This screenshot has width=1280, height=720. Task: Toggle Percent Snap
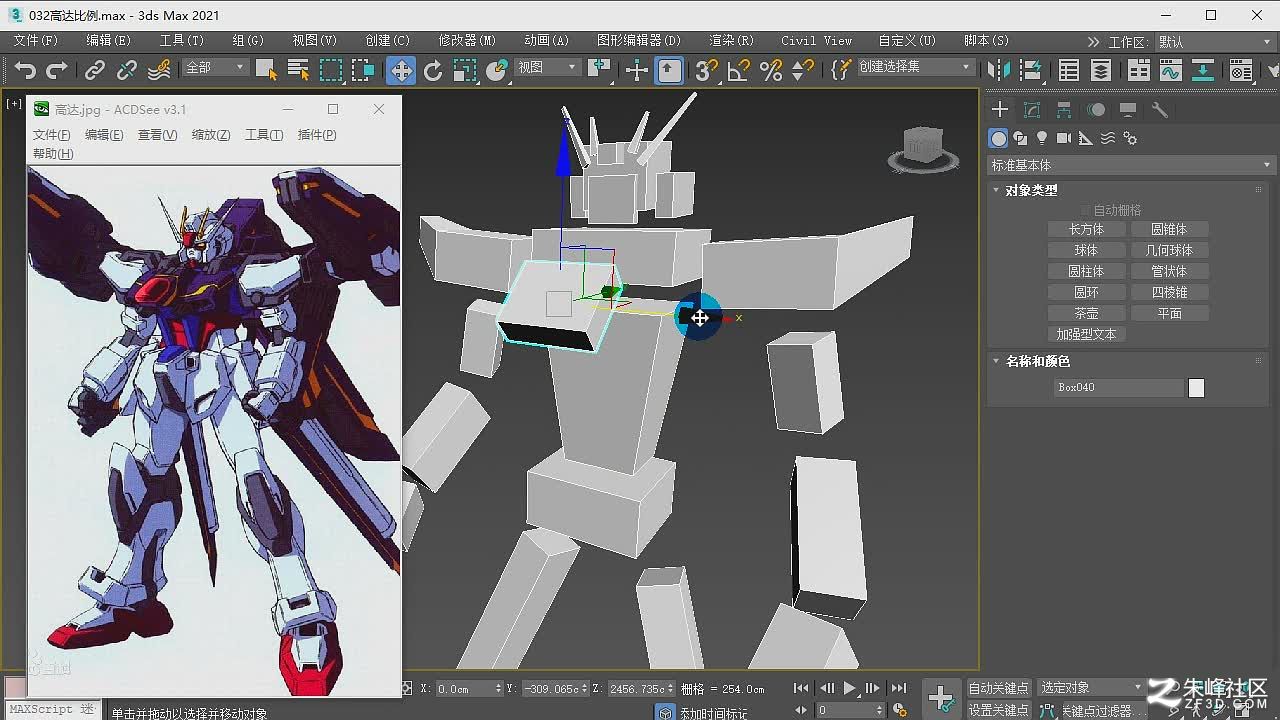coord(770,70)
